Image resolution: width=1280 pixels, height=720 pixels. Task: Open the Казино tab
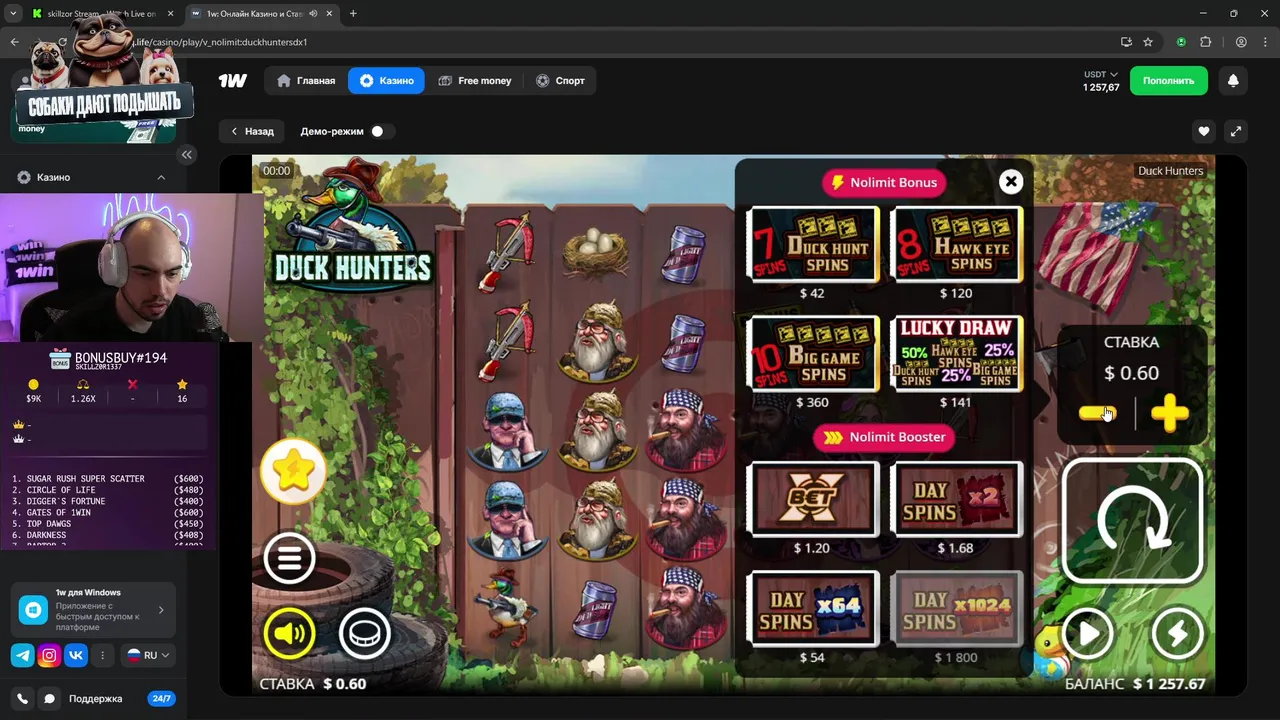pyautogui.click(x=386, y=81)
